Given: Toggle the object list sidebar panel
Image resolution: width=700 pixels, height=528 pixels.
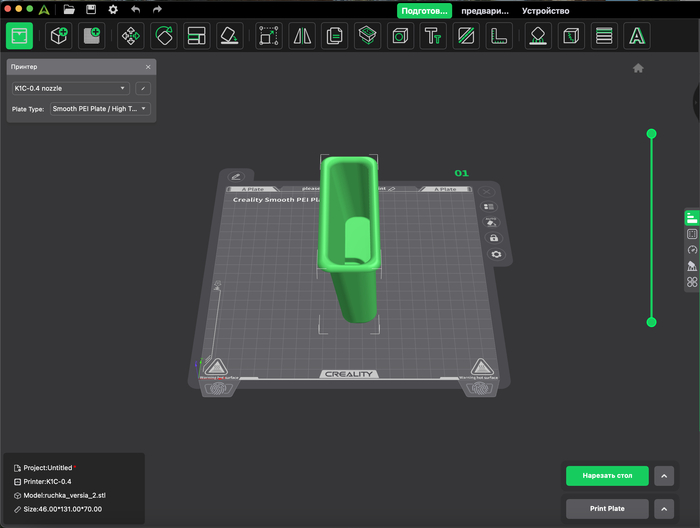Looking at the screenshot, I should coord(691,218).
